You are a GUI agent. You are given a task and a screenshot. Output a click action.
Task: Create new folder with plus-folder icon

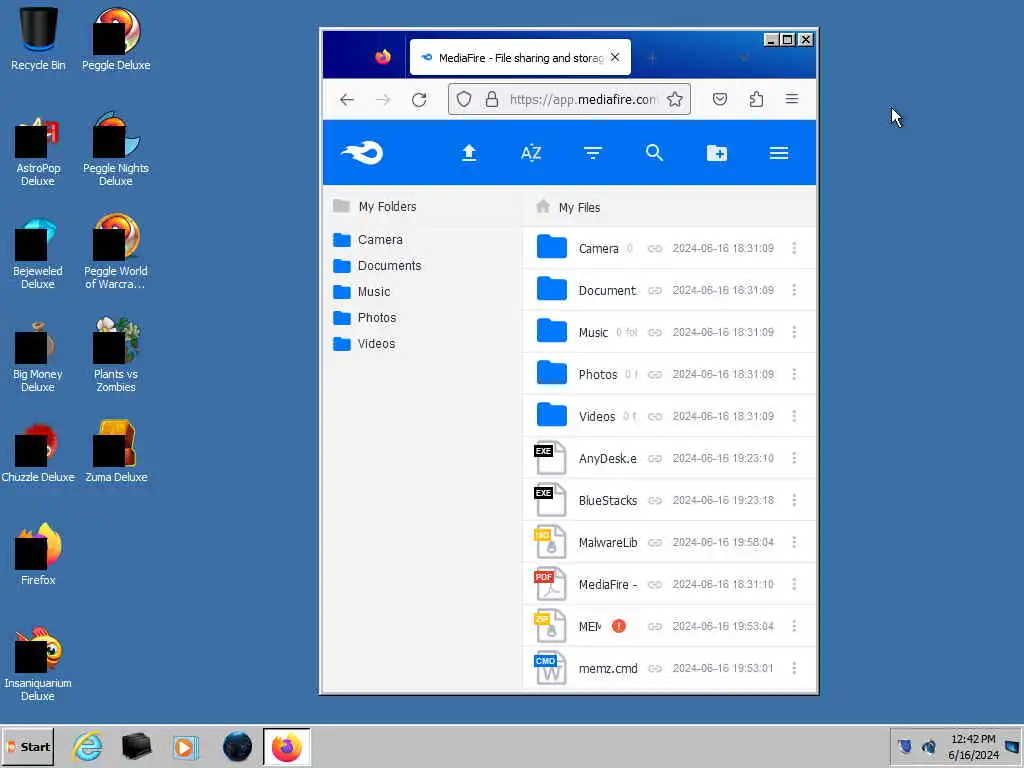(716, 153)
